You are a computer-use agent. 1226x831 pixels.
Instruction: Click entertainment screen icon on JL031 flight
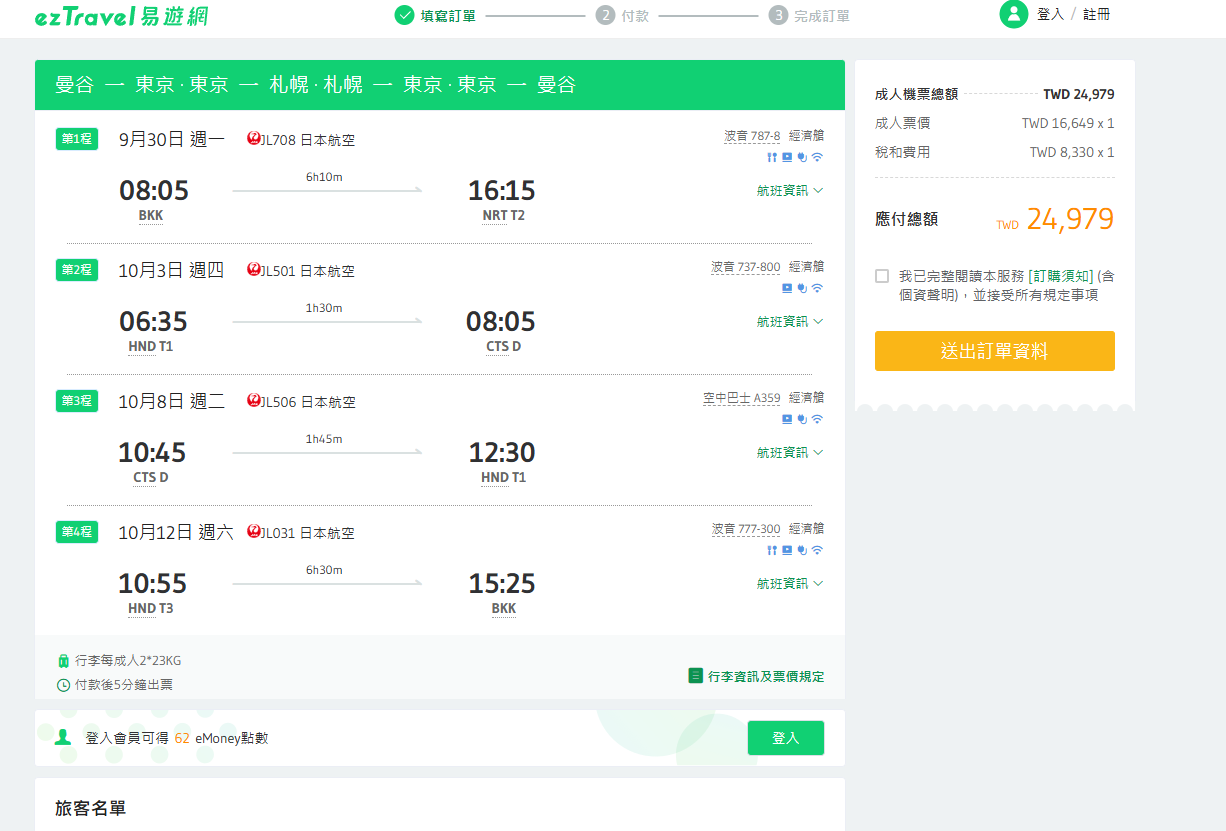pos(787,550)
